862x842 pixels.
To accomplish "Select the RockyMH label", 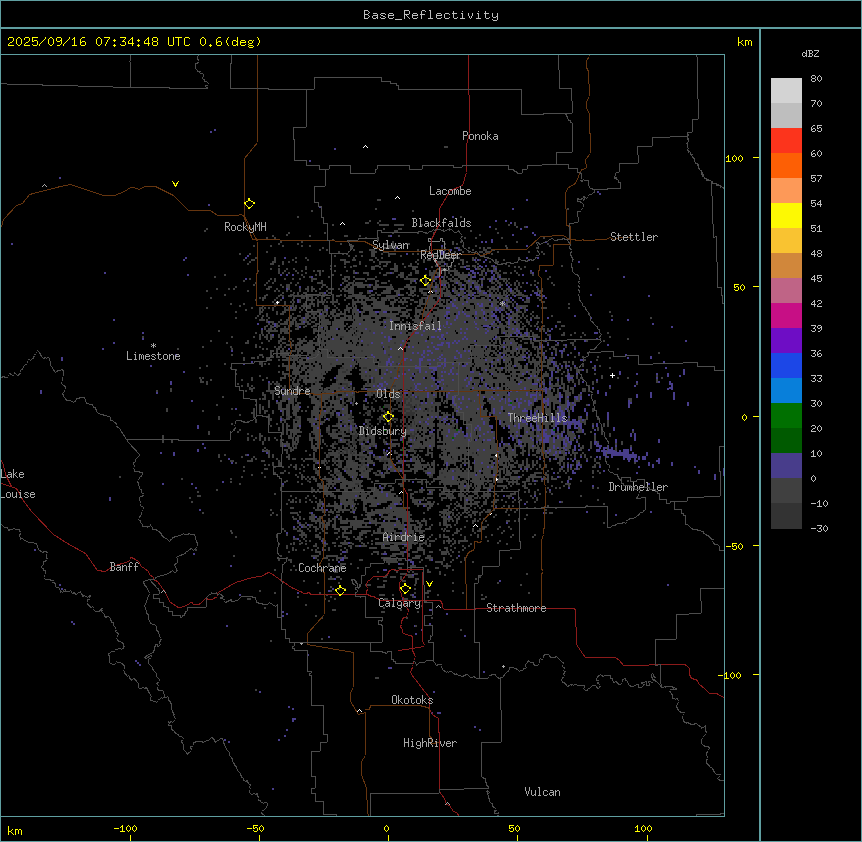I will pyautogui.click(x=245, y=227).
